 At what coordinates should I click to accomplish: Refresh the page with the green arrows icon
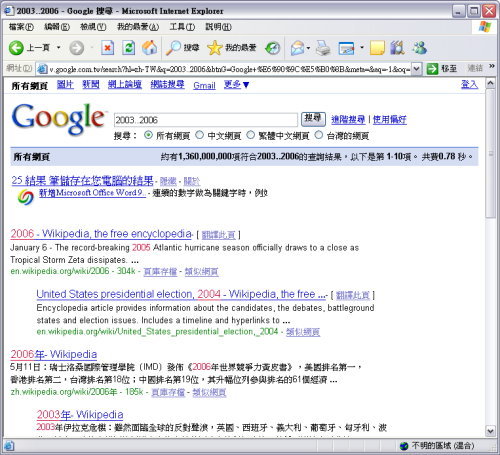coord(129,48)
